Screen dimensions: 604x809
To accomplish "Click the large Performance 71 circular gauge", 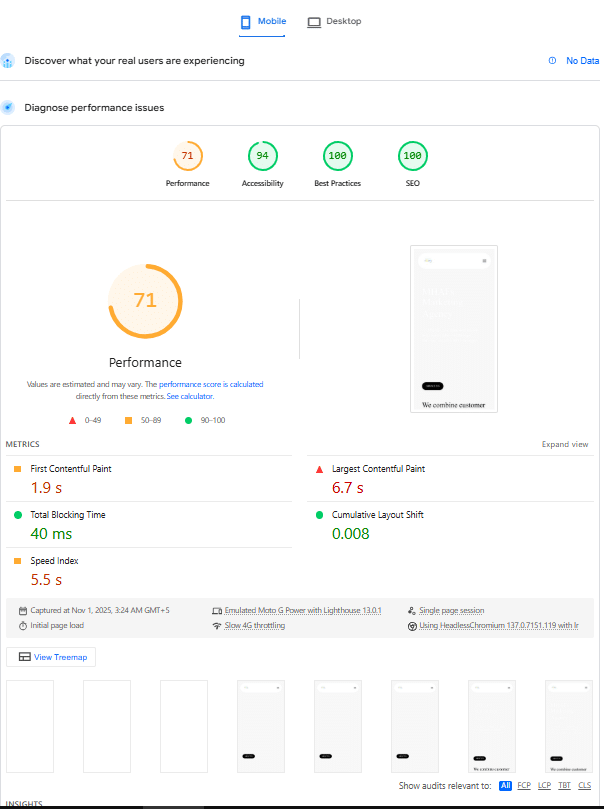I will [145, 301].
